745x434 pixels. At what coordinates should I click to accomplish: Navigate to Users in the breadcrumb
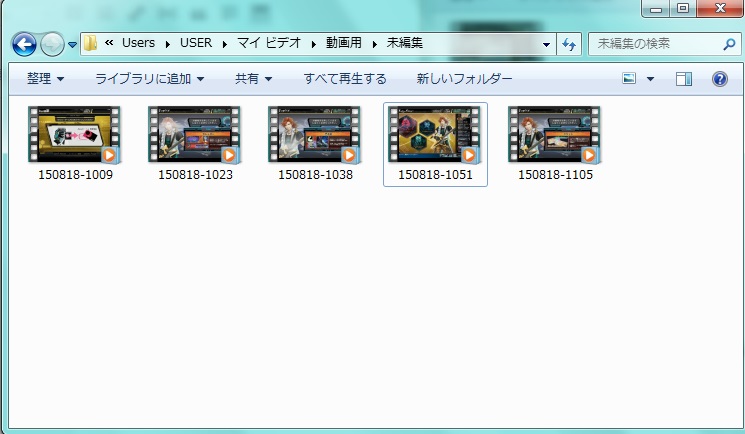(138, 43)
